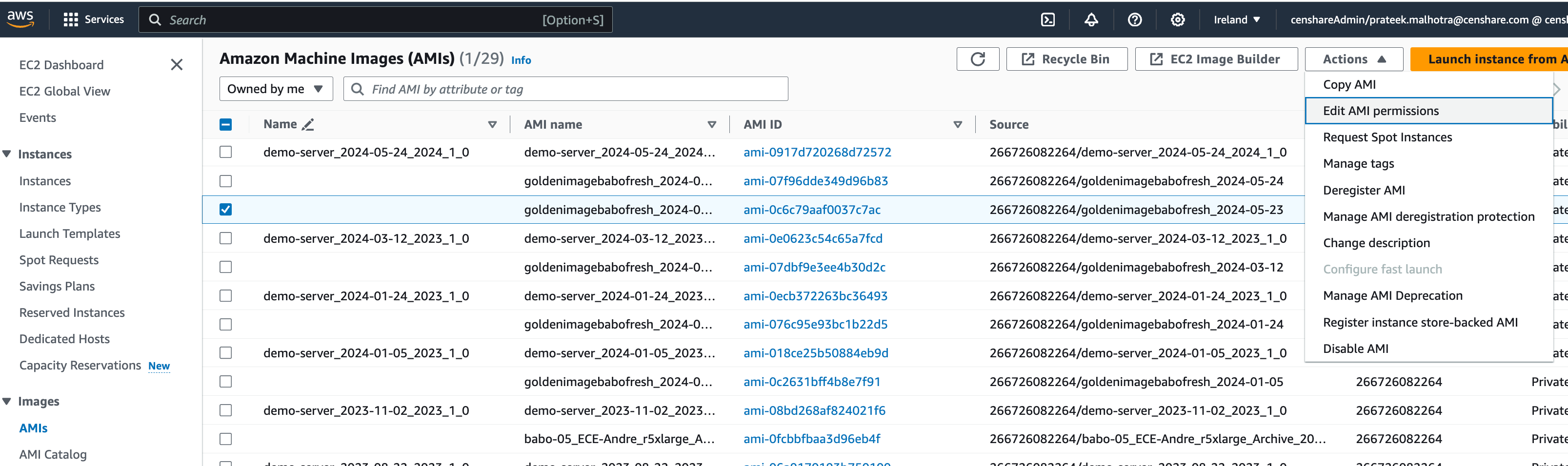
Task: Uncheck the ami-0c6c79aaf0037c7ac row
Action: tap(225, 209)
